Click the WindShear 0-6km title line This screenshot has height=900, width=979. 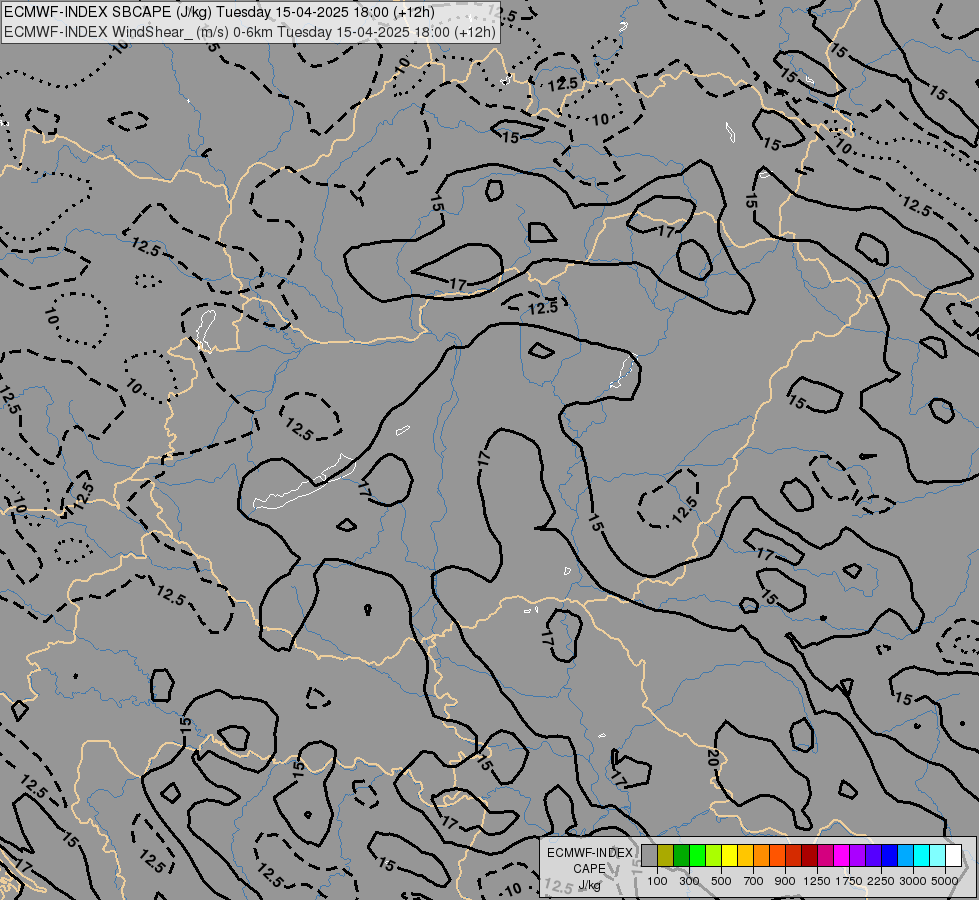pos(250,32)
